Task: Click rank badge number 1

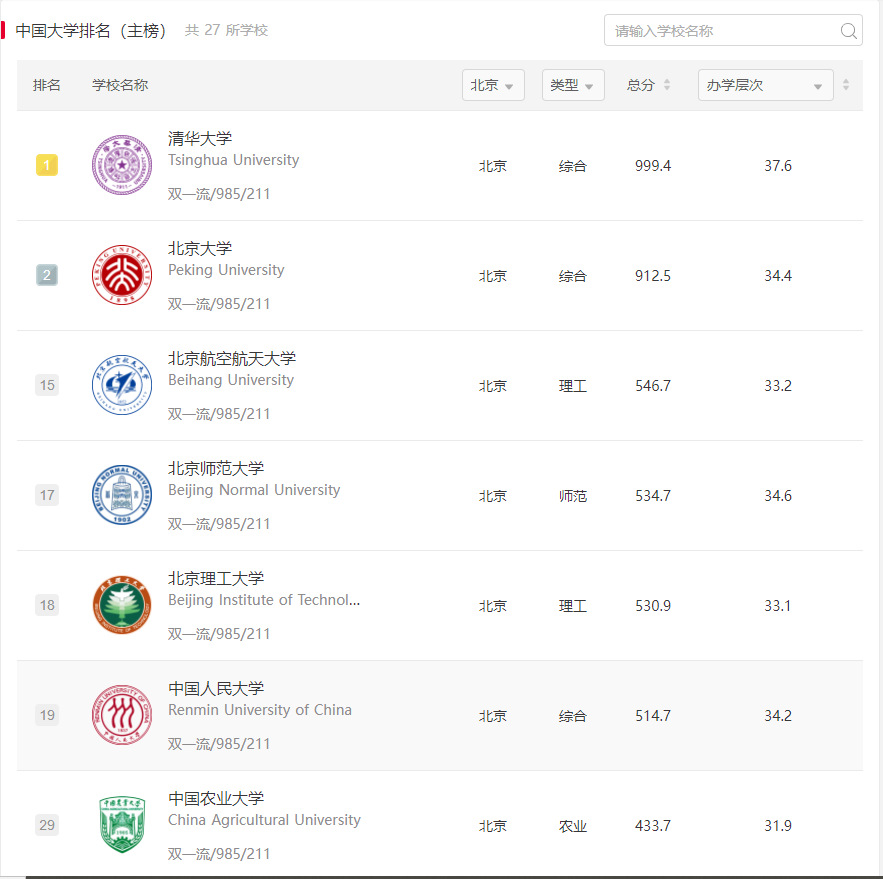Action: 47,165
